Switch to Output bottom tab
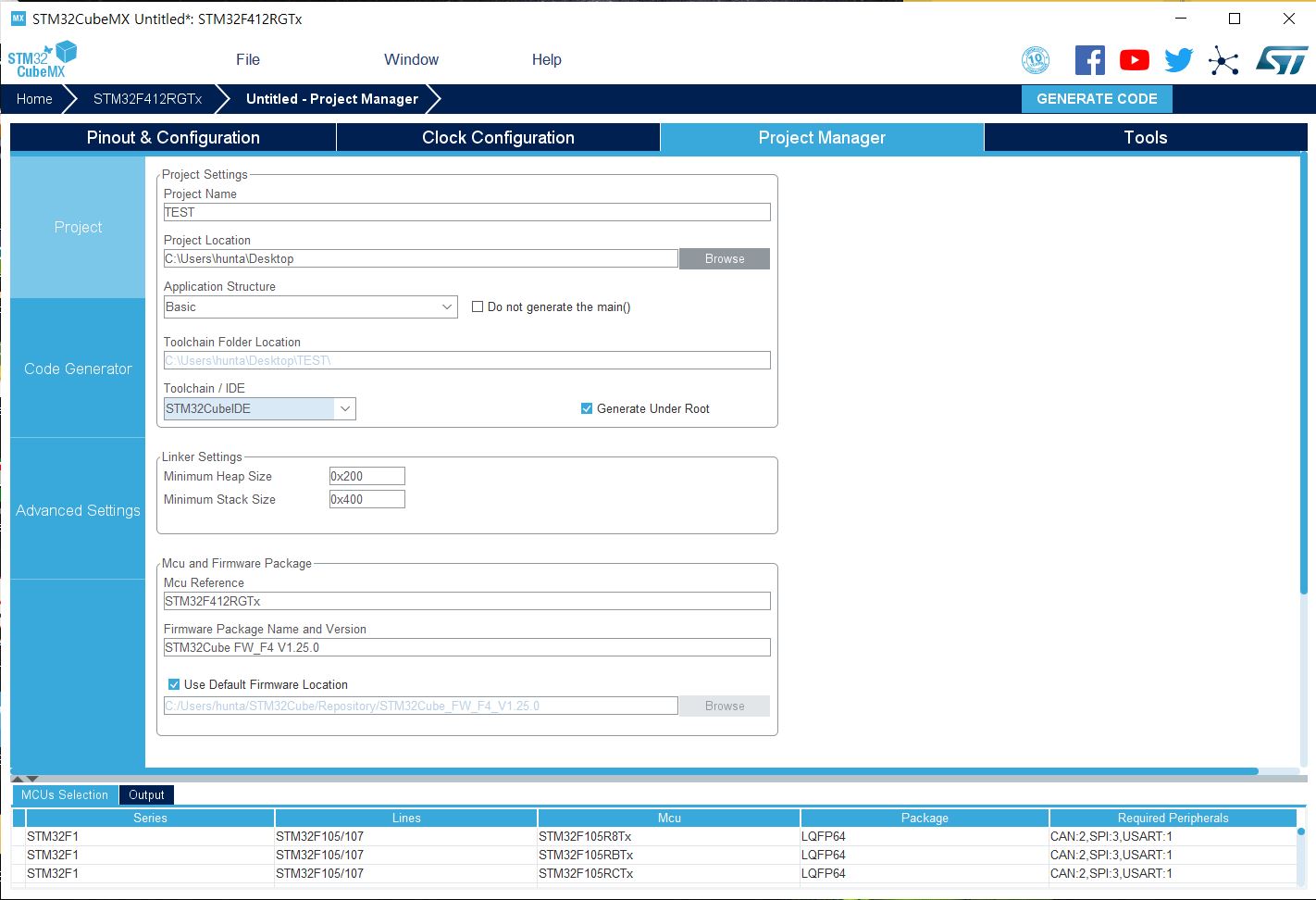 point(146,794)
